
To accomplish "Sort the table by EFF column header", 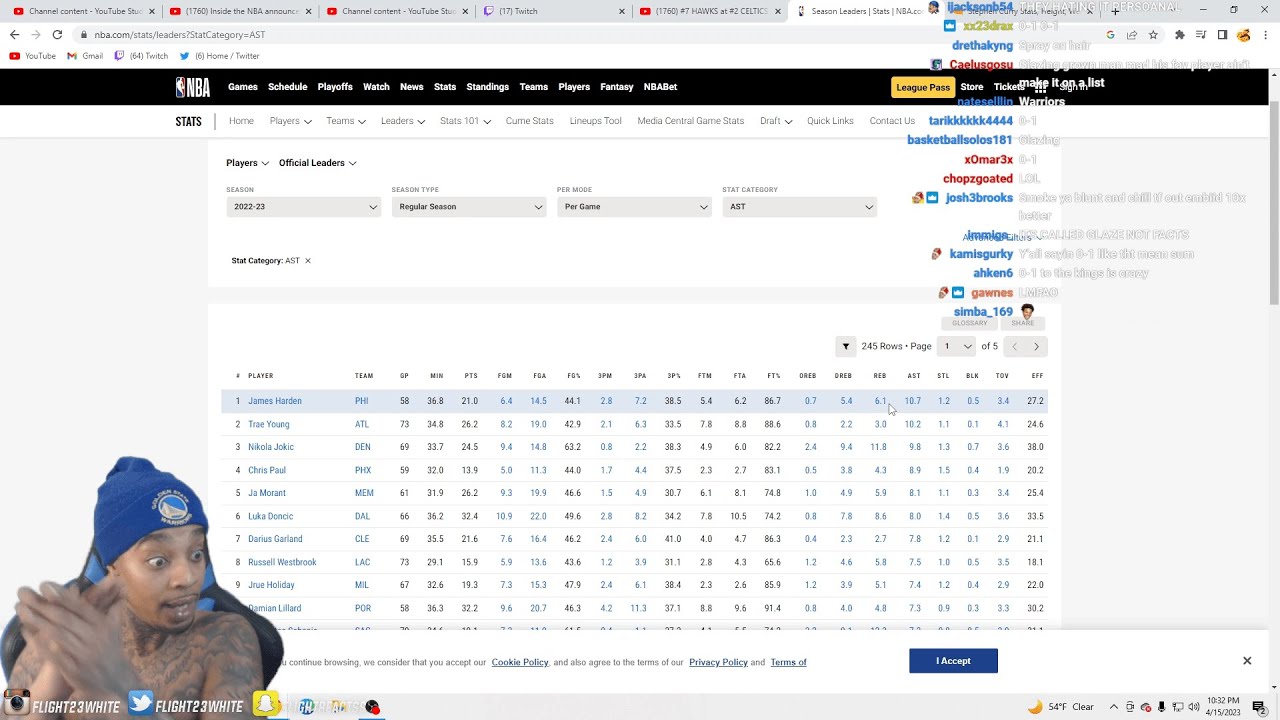I will (1037, 376).
